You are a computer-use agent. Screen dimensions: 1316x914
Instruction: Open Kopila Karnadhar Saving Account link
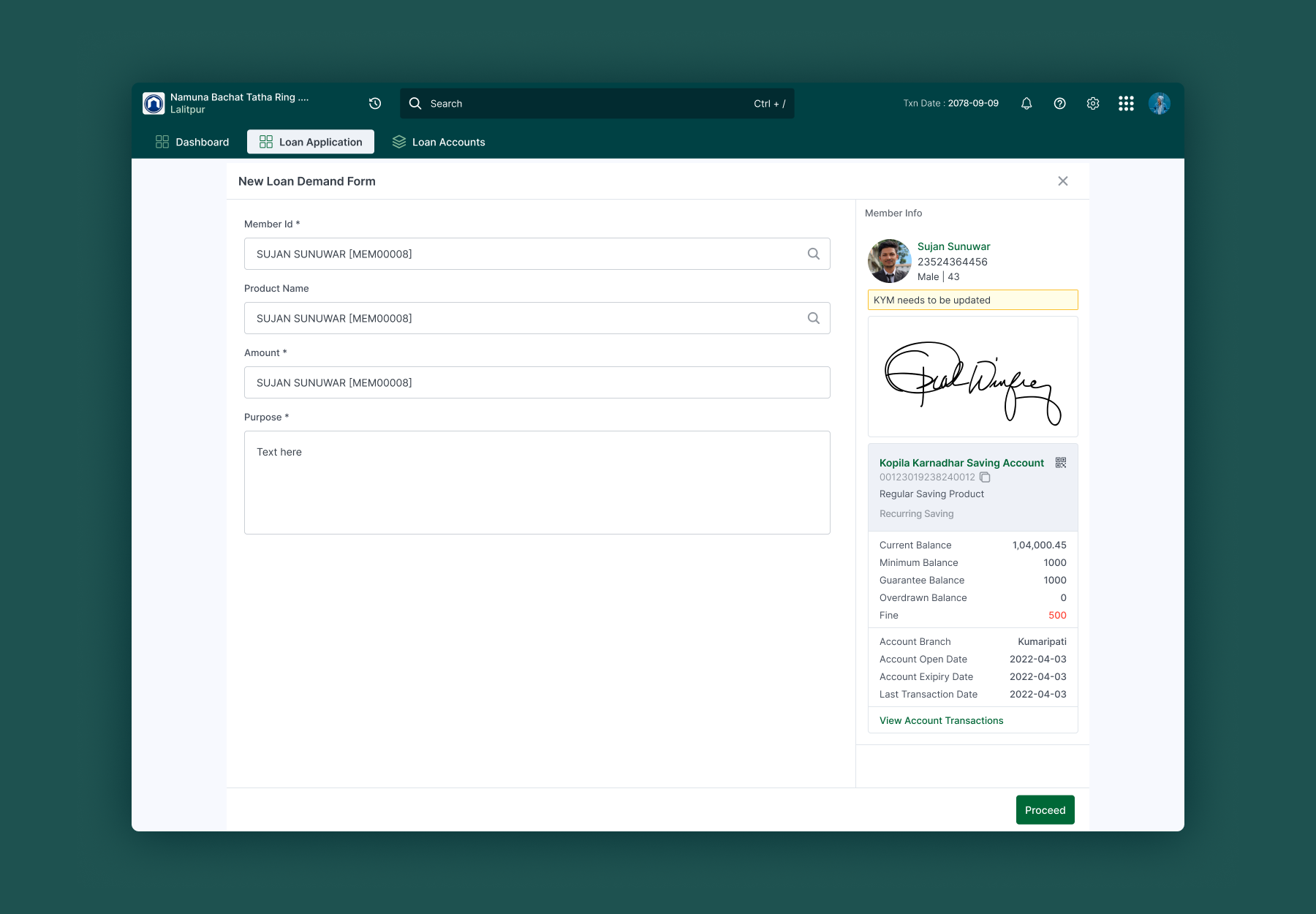(961, 463)
